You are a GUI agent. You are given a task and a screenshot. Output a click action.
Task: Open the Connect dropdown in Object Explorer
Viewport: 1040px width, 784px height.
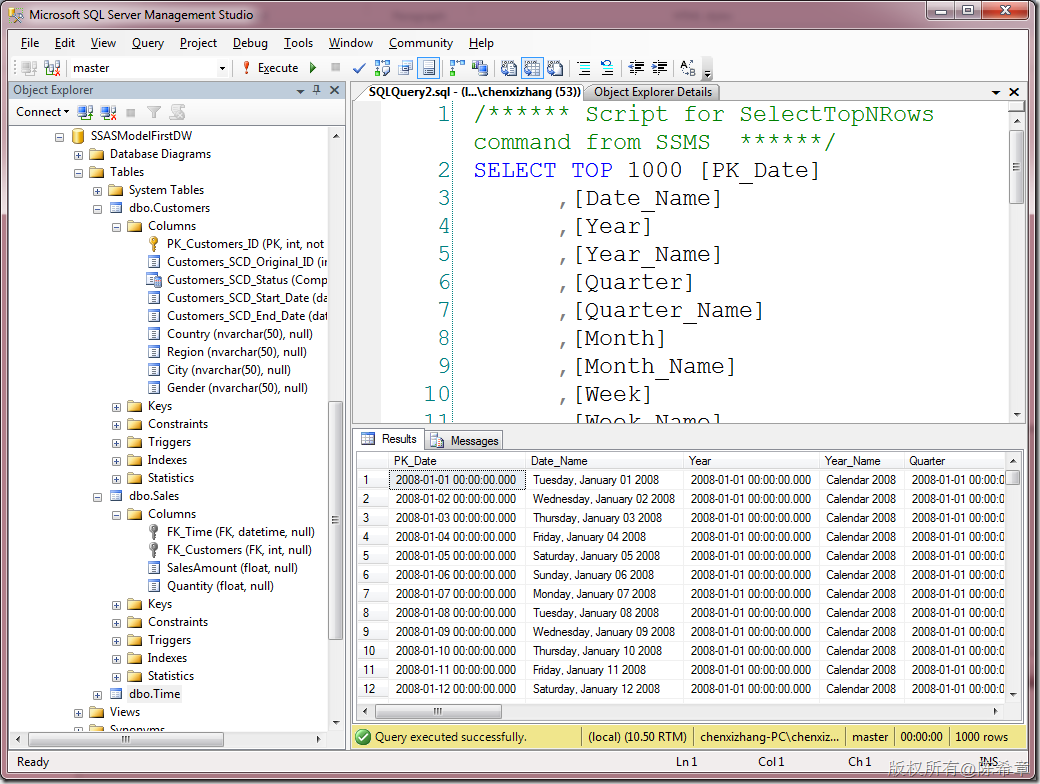point(42,112)
